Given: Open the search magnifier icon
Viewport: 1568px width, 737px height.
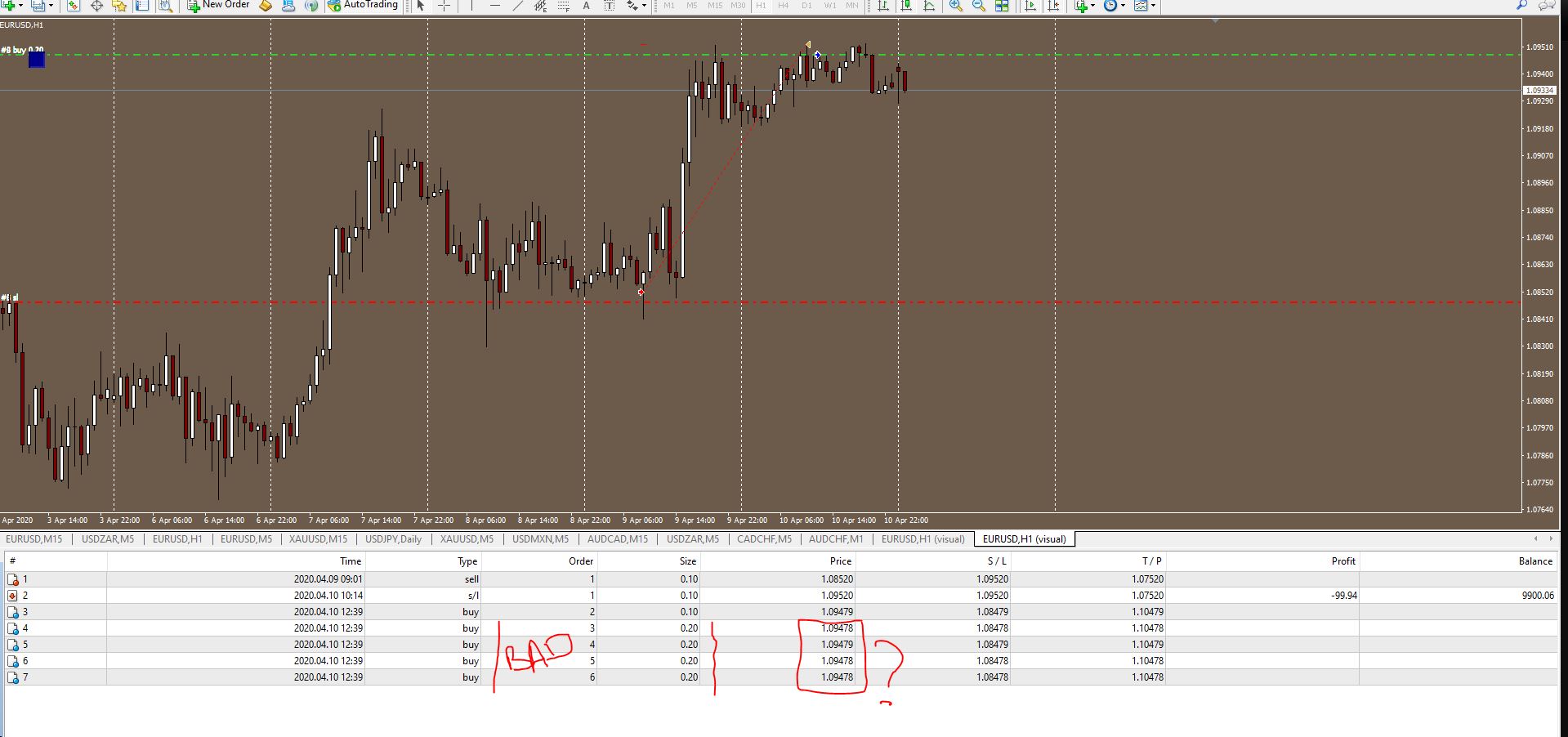Looking at the screenshot, I should coord(1521,5).
